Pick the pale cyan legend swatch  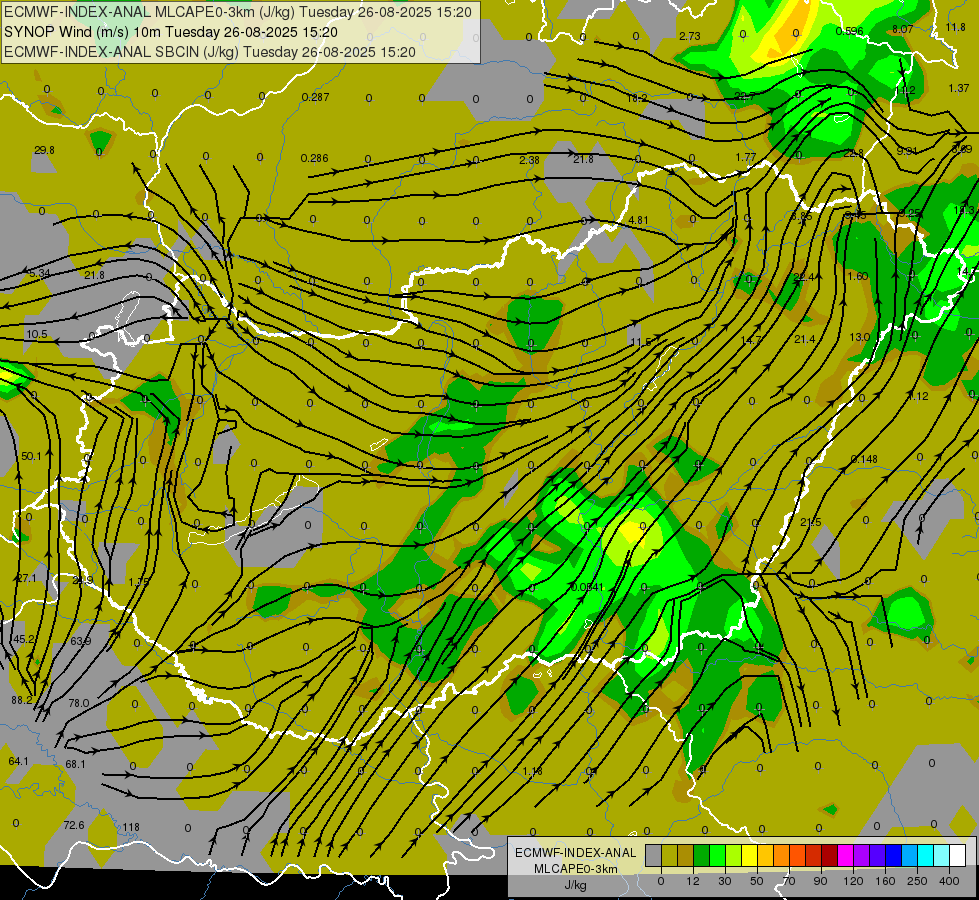(x=943, y=855)
